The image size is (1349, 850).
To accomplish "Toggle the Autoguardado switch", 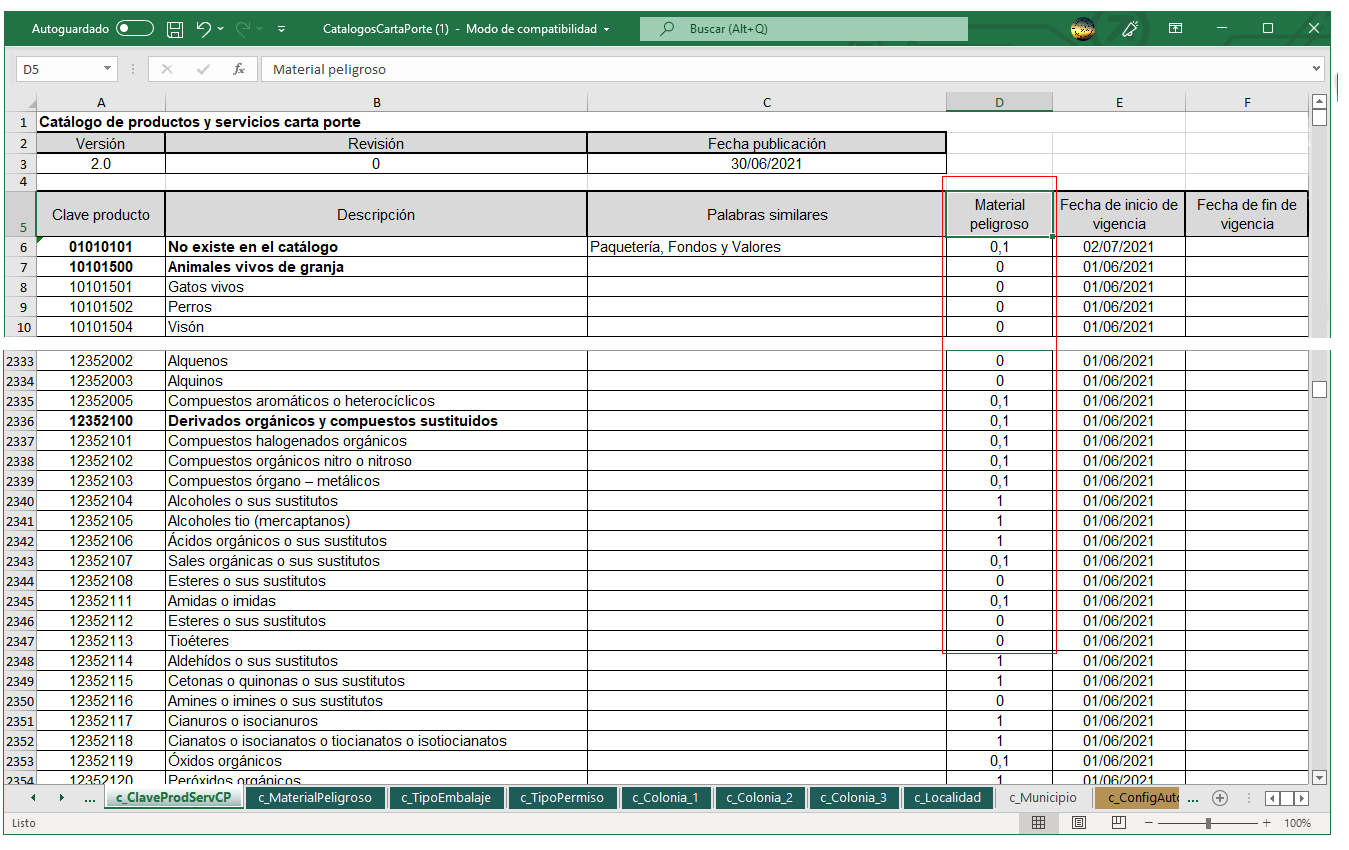I will coord(135,29).
